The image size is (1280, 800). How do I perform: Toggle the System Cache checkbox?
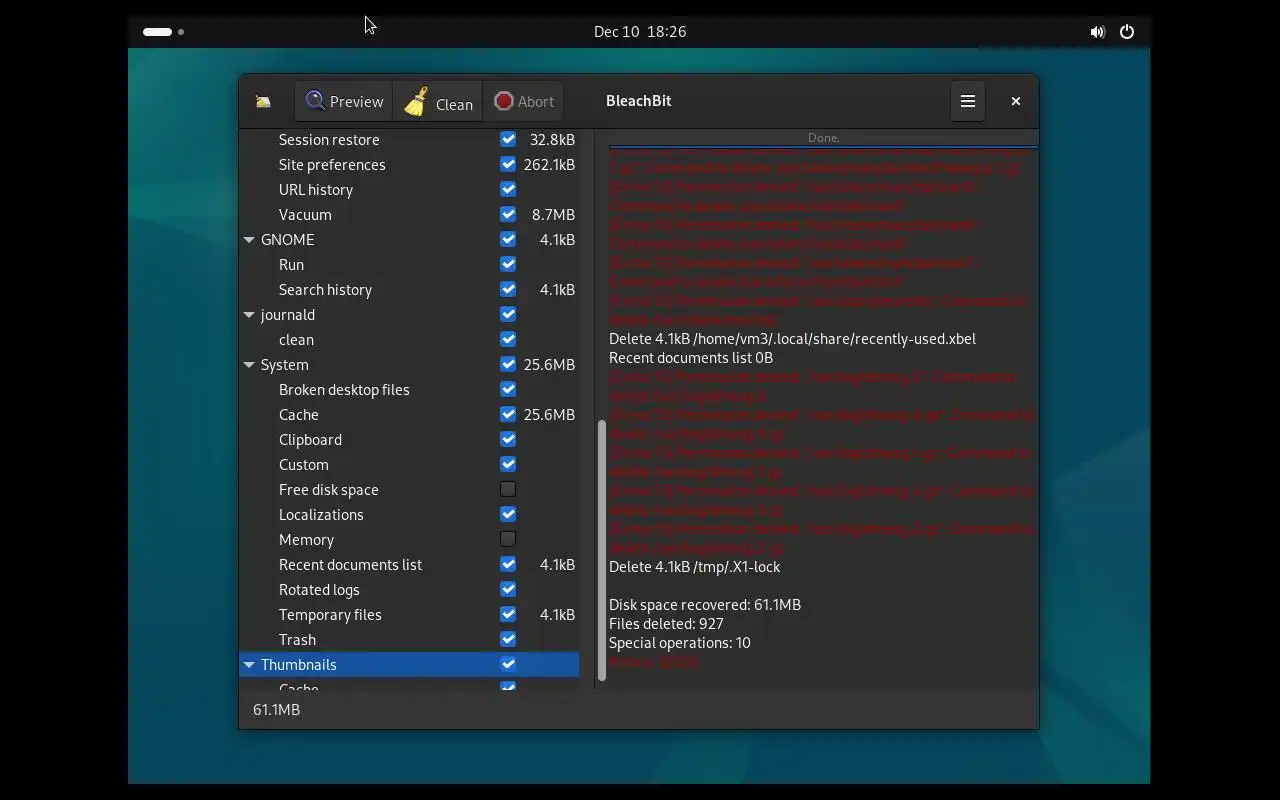(x=508, y=415)
